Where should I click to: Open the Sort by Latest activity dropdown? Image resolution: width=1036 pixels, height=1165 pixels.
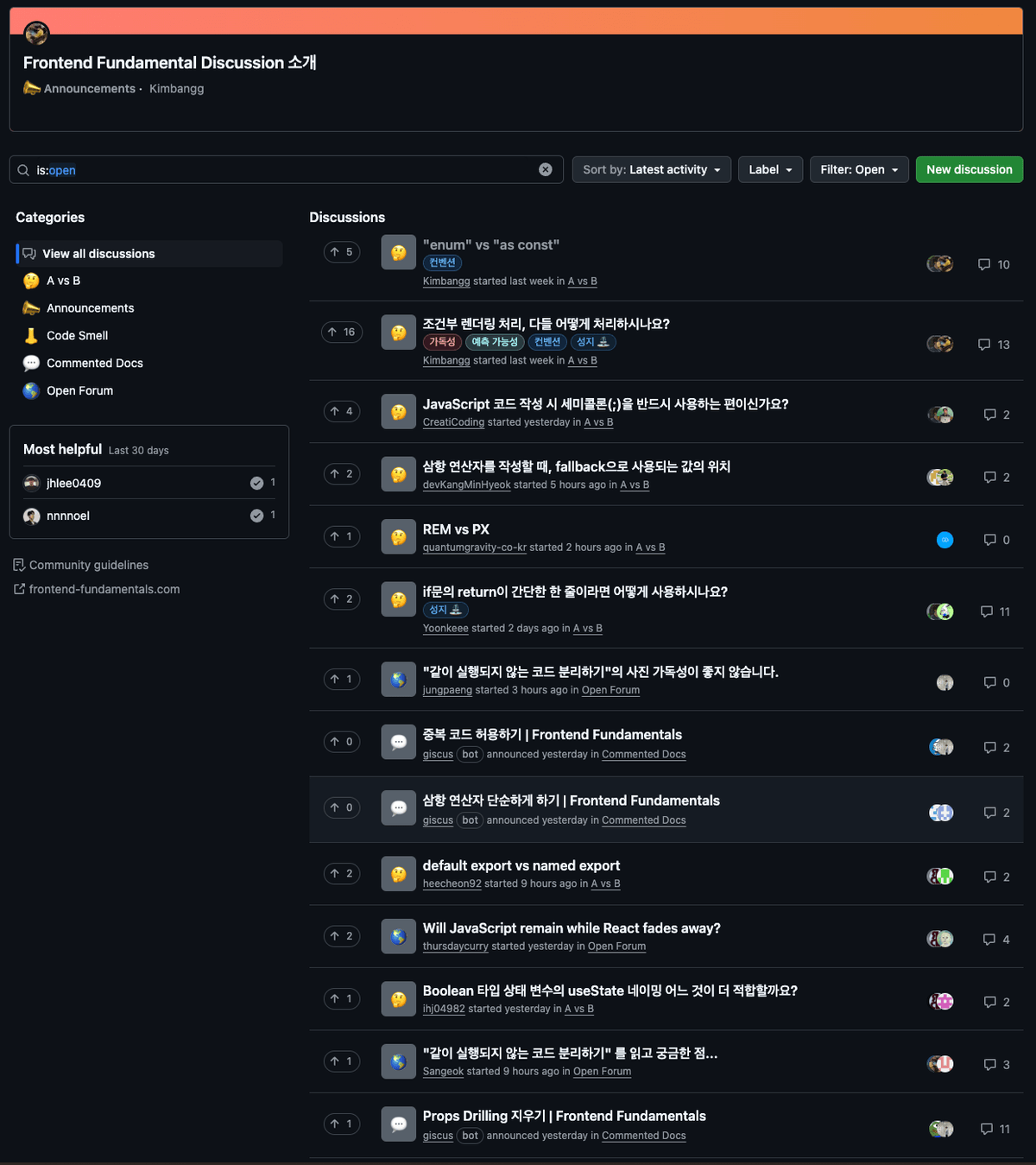(x=651, y=169)
